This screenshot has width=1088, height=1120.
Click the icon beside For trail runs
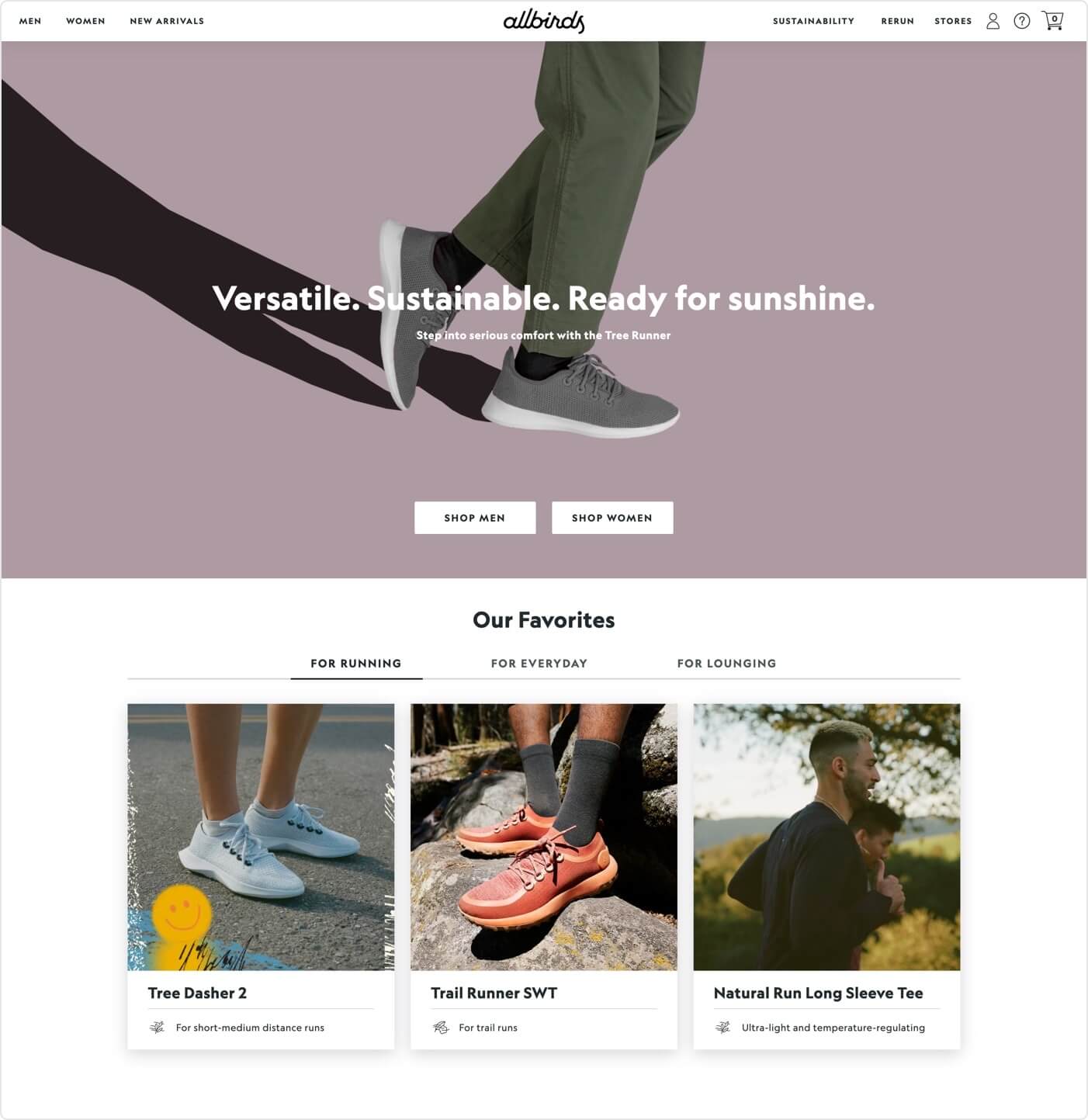[441, 1028]
